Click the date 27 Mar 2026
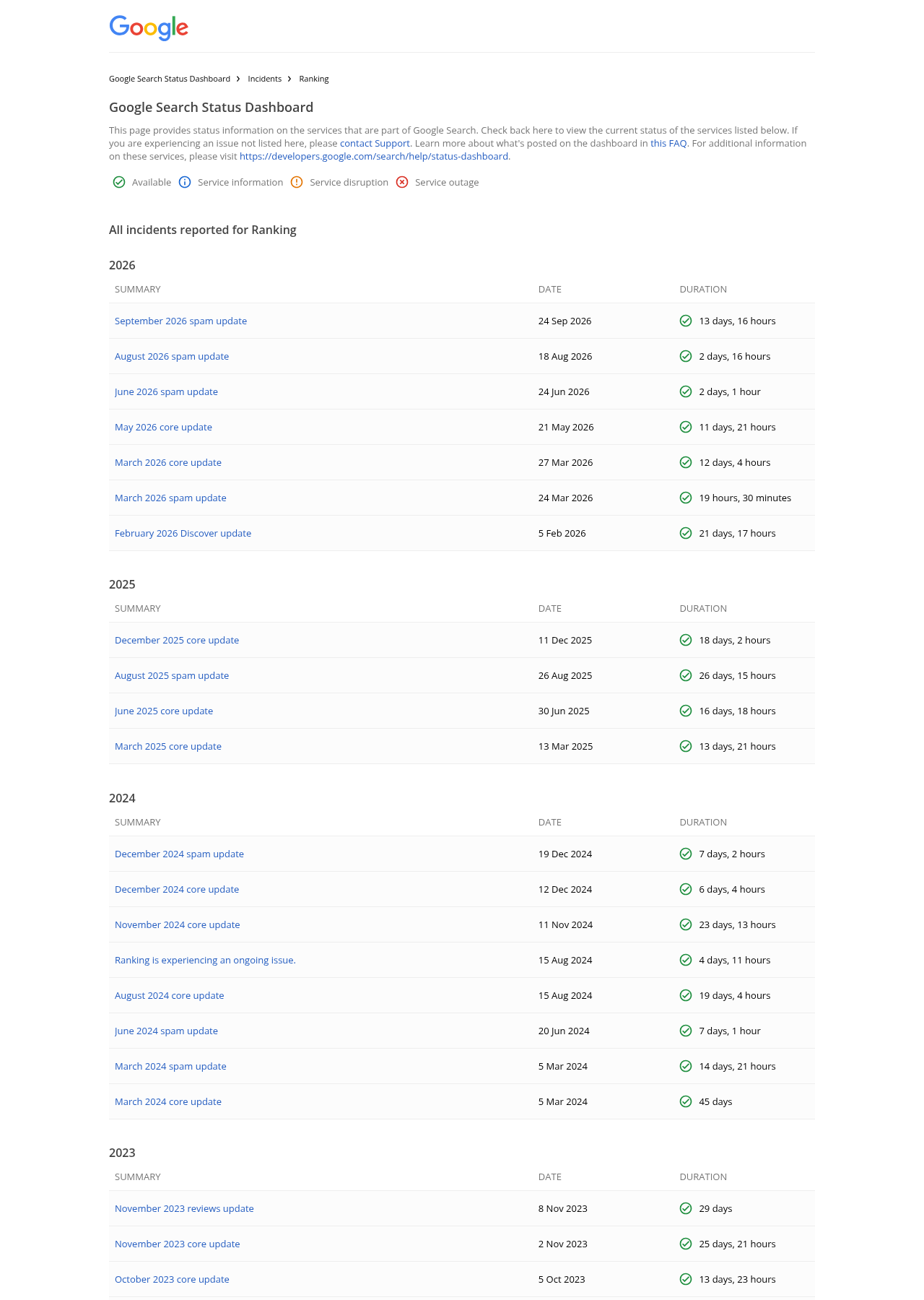 pos(565,462)
